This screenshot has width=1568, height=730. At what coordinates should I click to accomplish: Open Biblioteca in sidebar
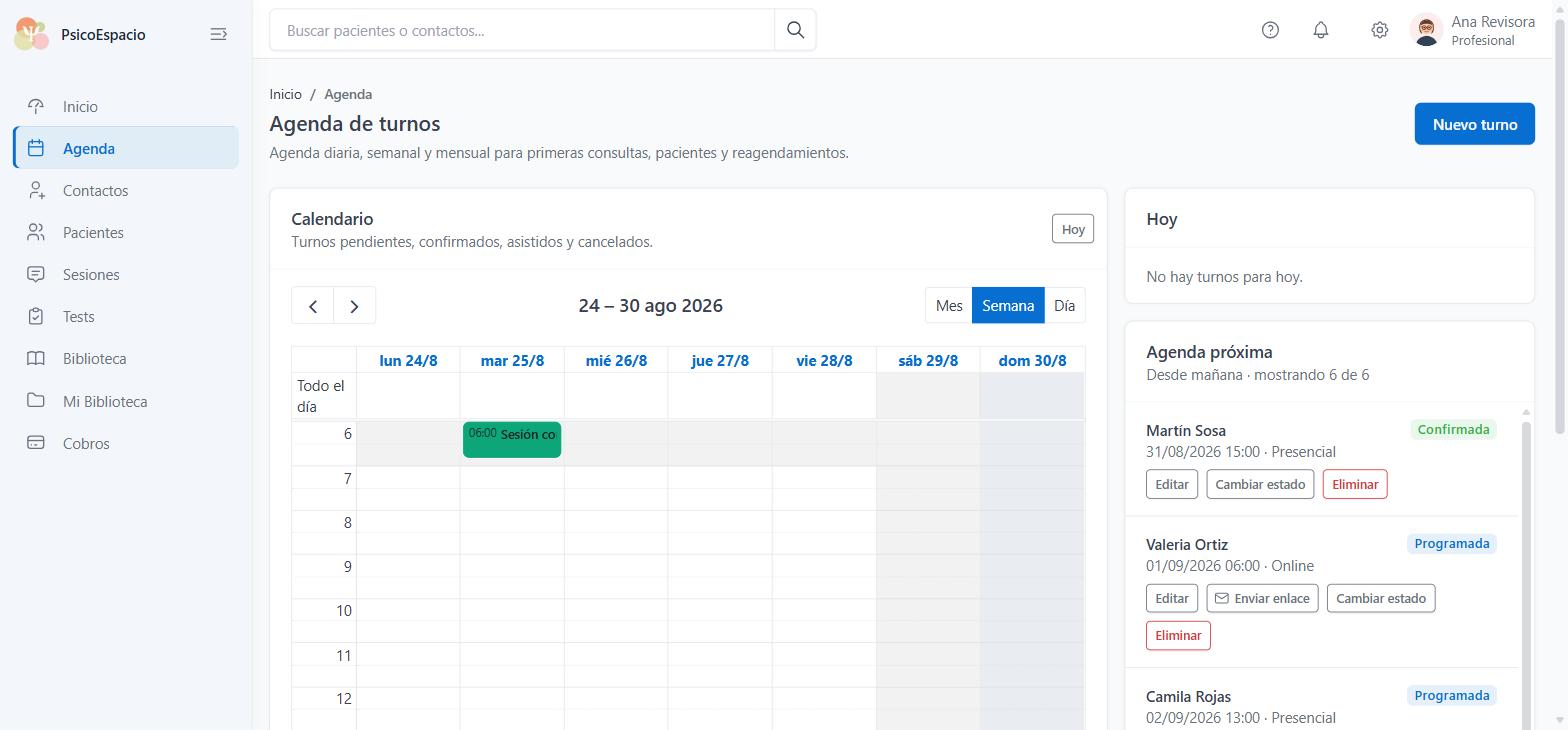click(x=126, y=358)
